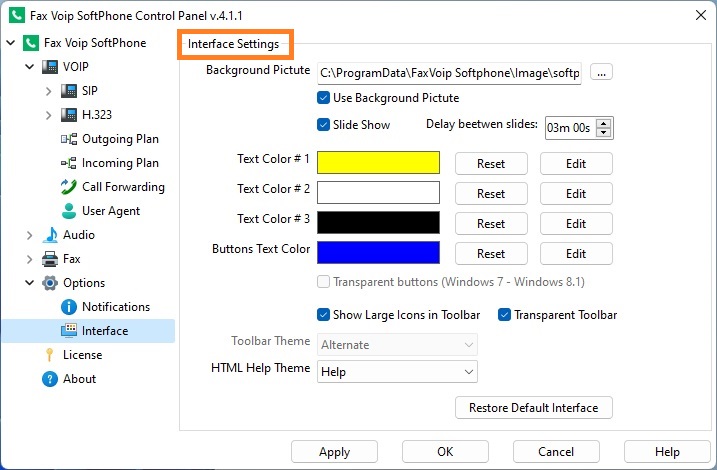
Task: Open the License page
Action: [82, 355]
